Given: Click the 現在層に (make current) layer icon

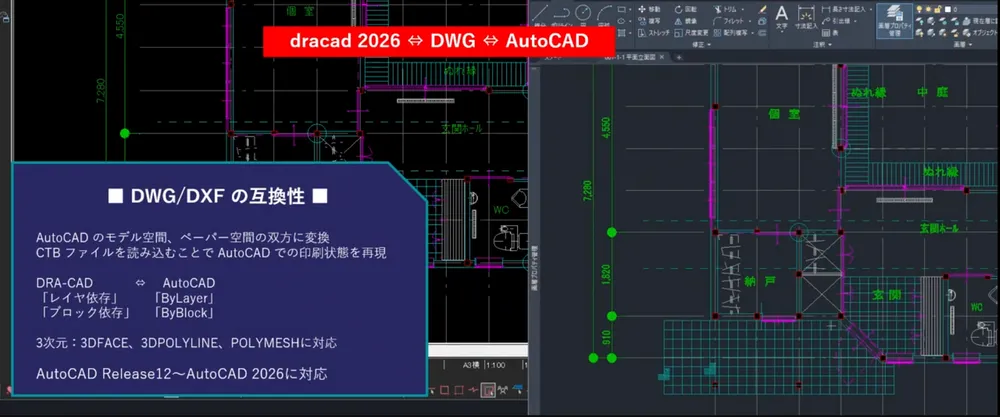Looking at the screenshot, I should (981, 21).
